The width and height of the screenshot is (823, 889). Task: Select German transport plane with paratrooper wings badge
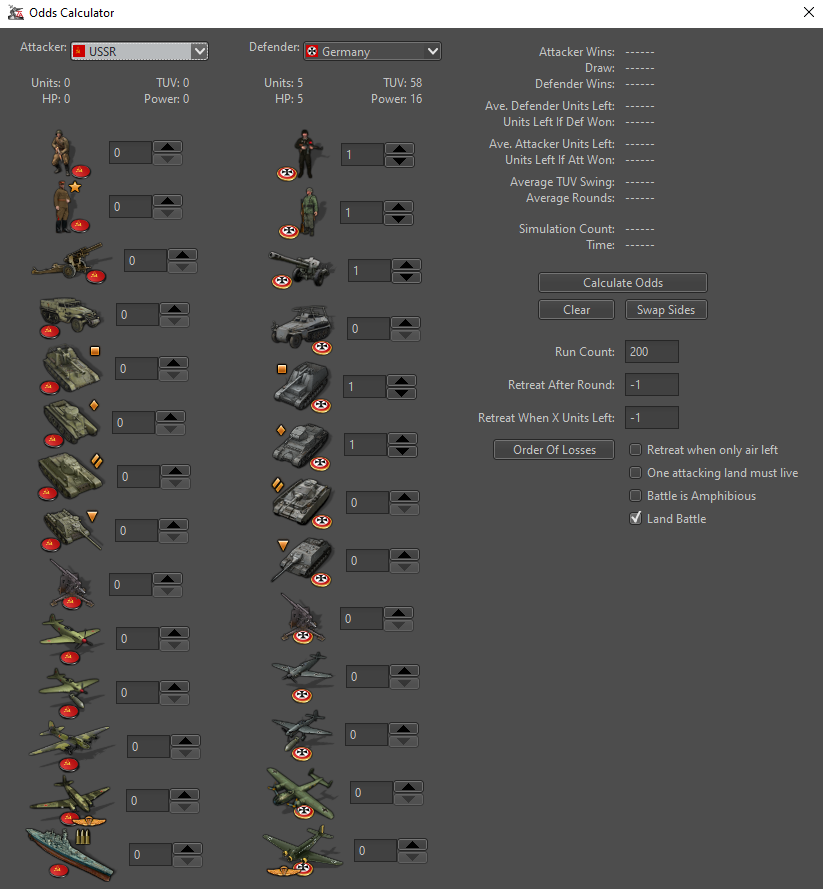(x=303, y=850)
